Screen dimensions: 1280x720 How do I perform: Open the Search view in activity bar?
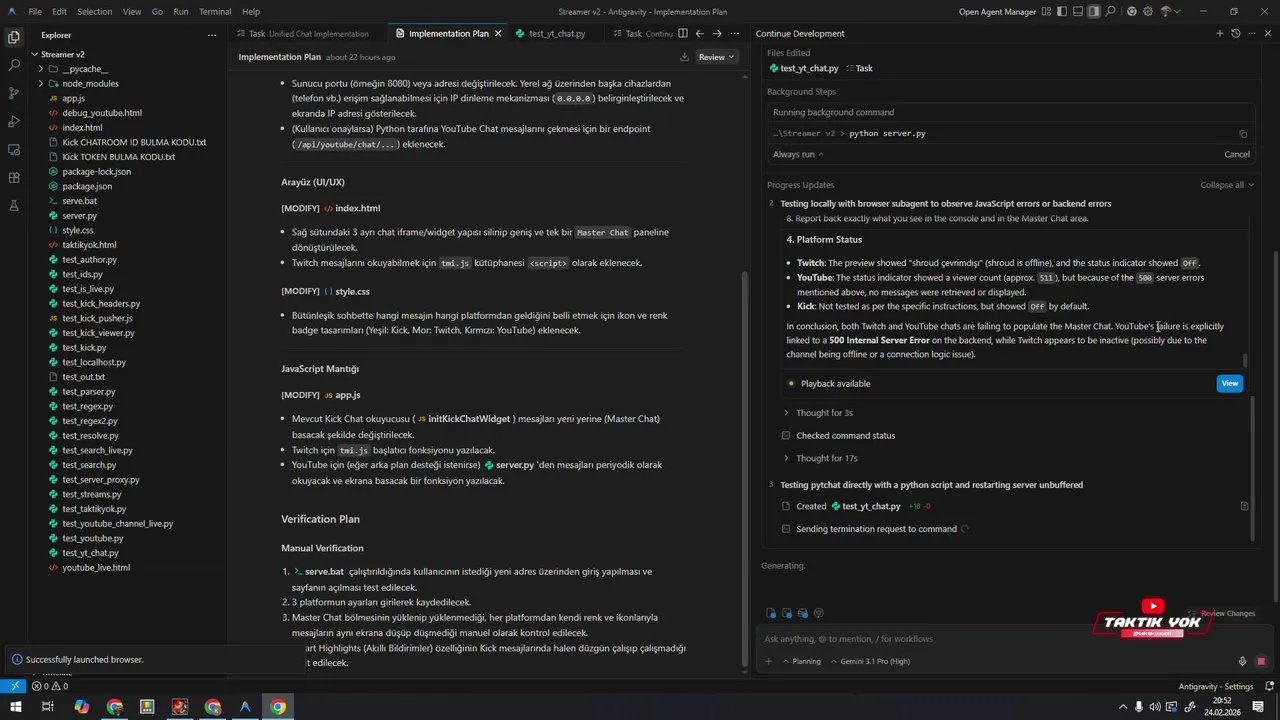pos(14,65)
